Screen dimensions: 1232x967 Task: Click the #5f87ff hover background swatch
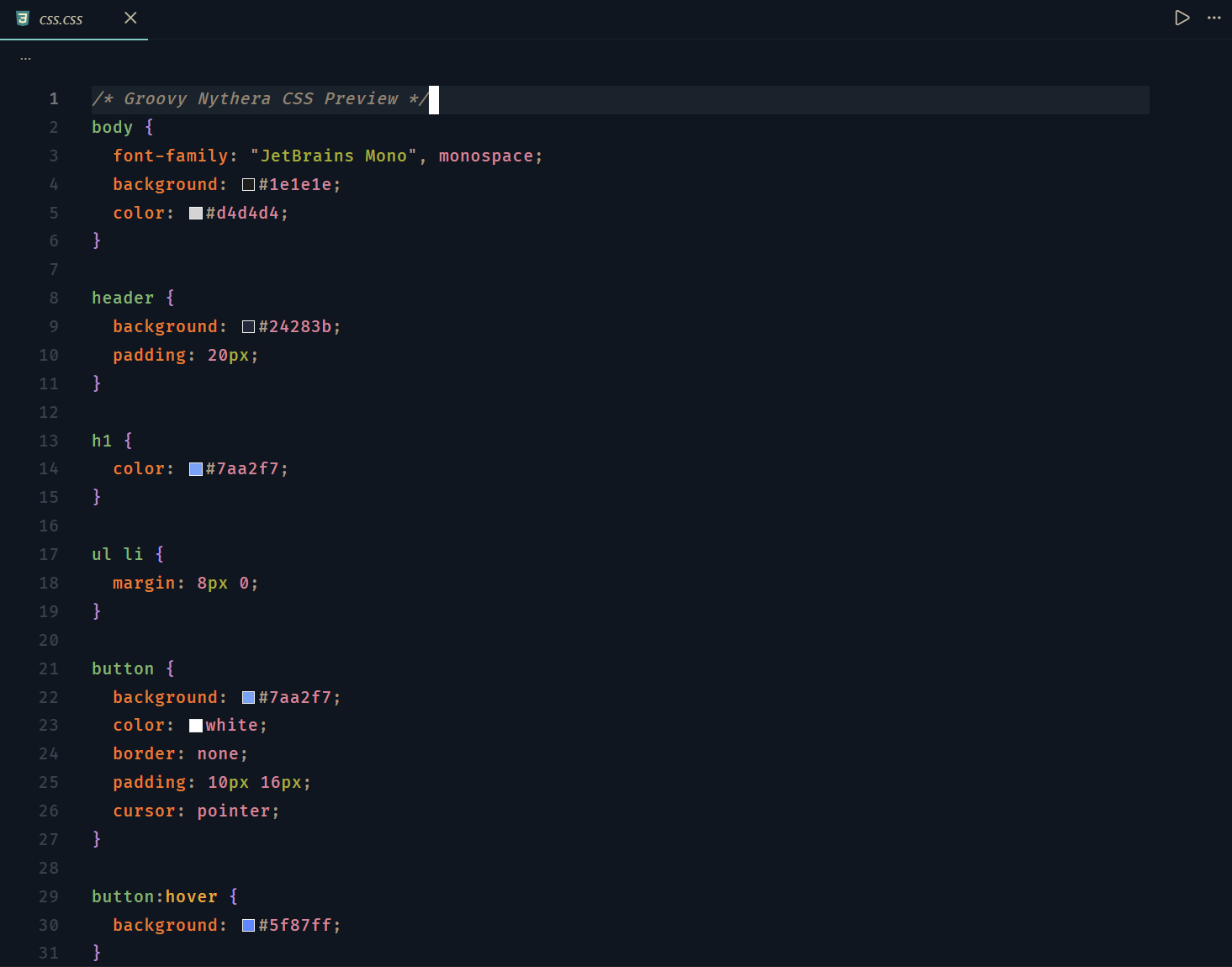pos(247,925)
